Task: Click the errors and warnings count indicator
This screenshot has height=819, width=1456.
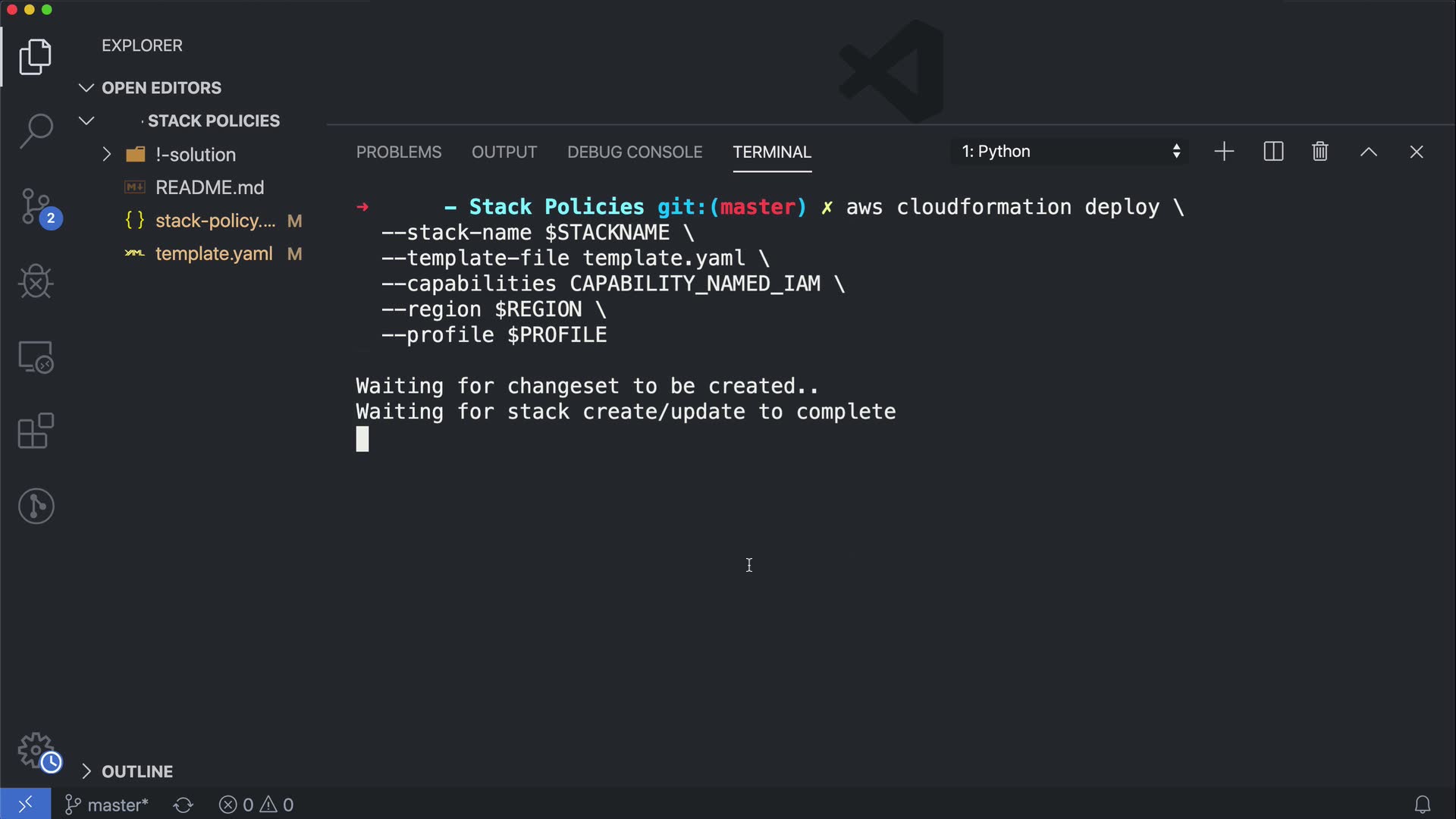Action: [x=256, y=805]
